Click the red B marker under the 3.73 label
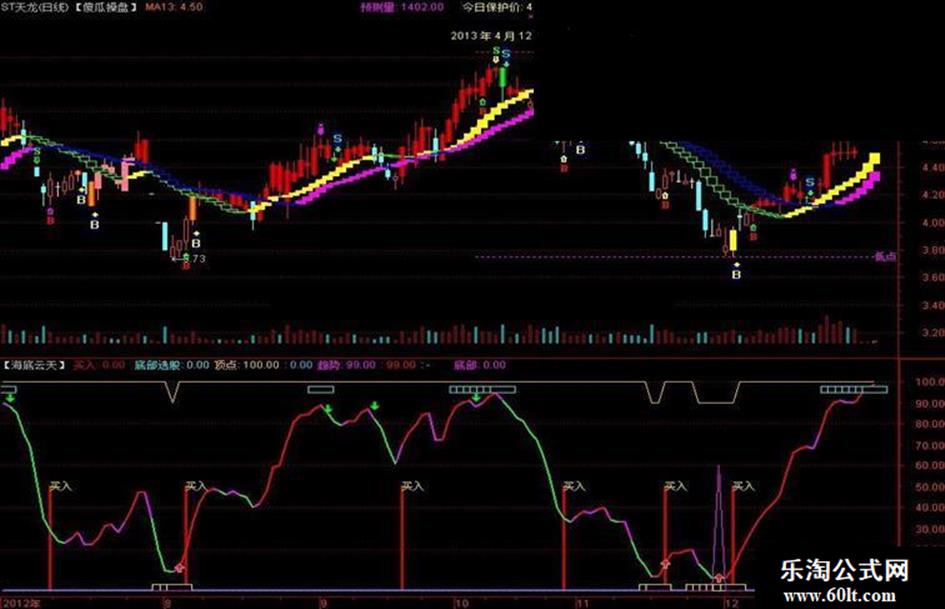This screenshot has height=609, width=945. pyautogui.click(x=186, y=265)
